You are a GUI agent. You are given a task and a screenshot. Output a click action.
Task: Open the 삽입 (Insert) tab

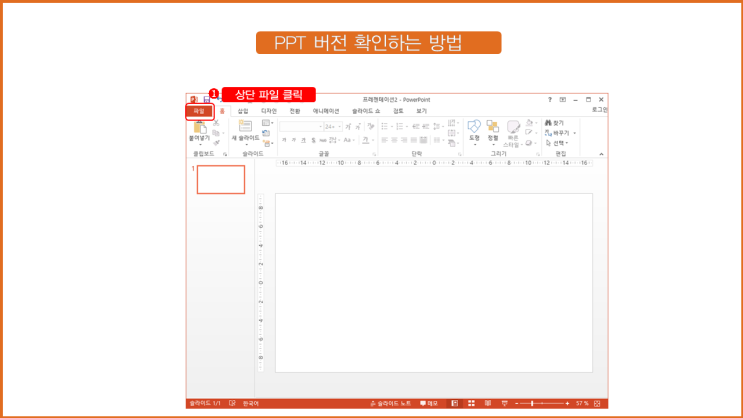[243, 111]
